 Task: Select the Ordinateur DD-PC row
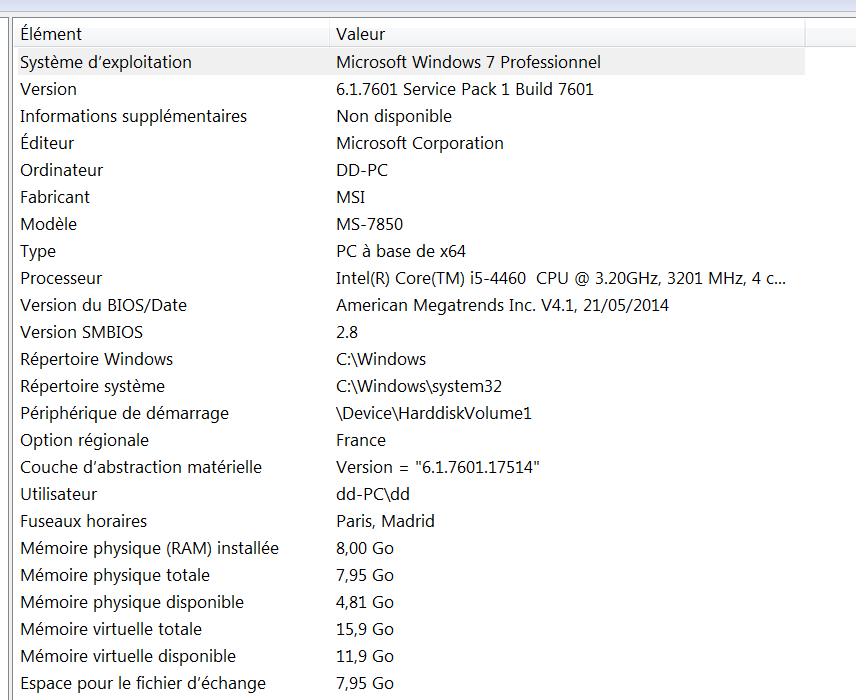[x=61, y=170]
